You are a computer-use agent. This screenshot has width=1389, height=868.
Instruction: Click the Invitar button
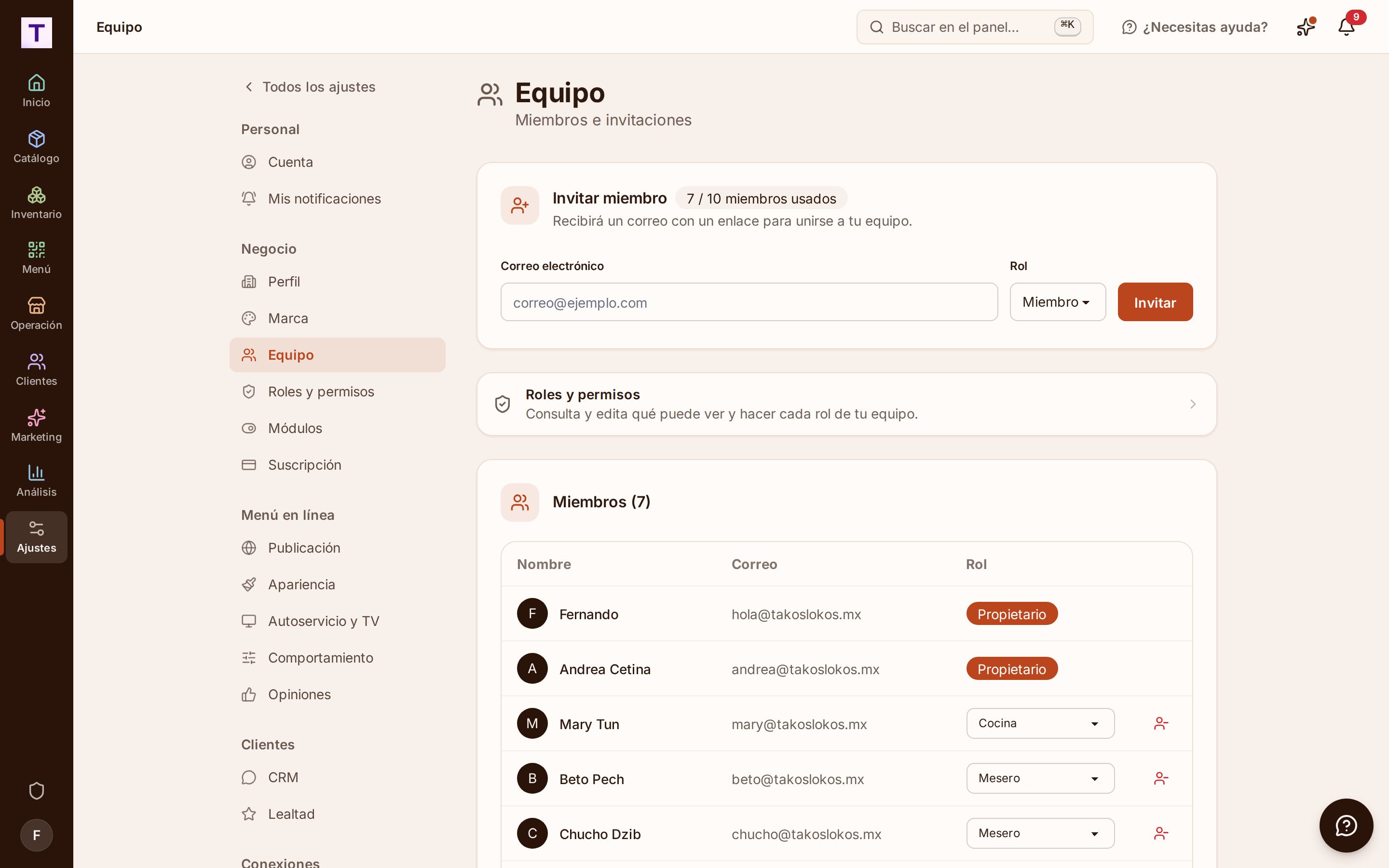click(x=1155, y=302)
